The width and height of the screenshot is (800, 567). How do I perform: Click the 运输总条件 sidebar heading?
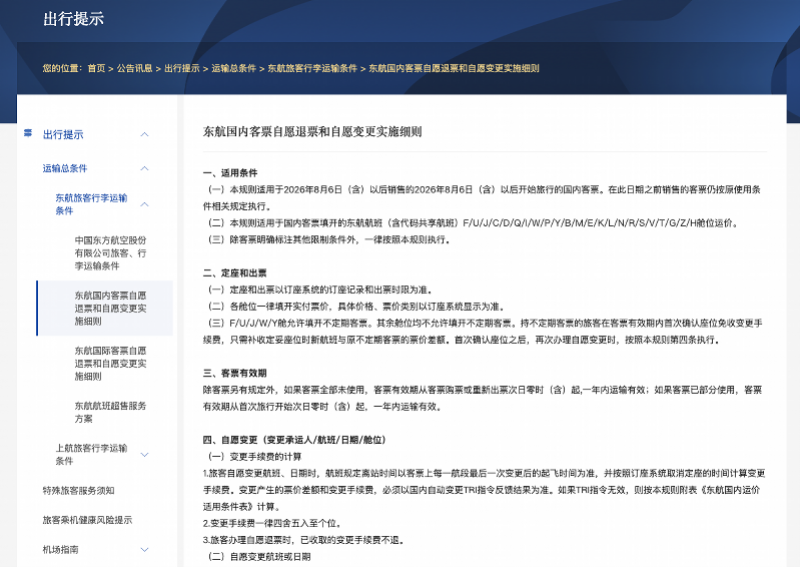tap(65, 168)
